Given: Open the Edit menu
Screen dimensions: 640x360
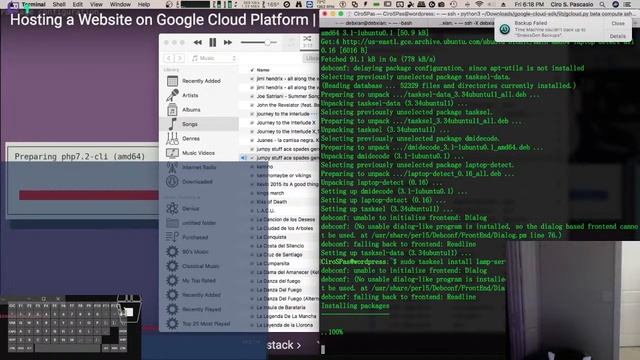Looking at the screenshot, I should (78, 4).
